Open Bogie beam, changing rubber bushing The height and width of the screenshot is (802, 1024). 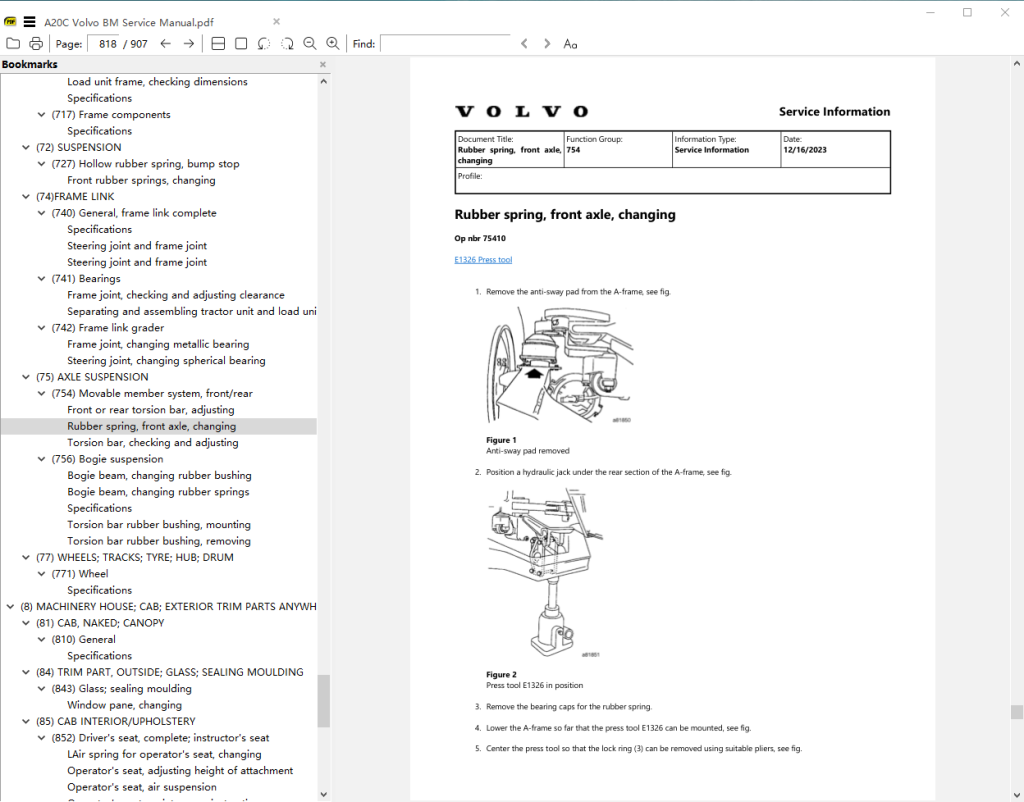159,475
